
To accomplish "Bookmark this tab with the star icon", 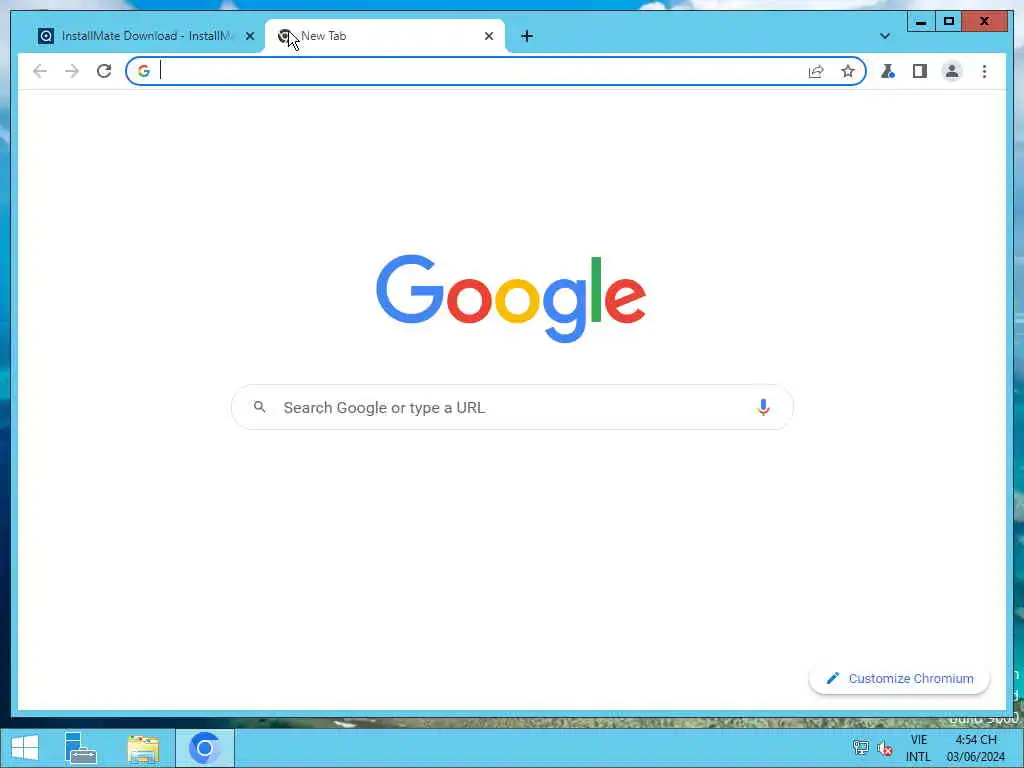I will (x=848, y=71).
